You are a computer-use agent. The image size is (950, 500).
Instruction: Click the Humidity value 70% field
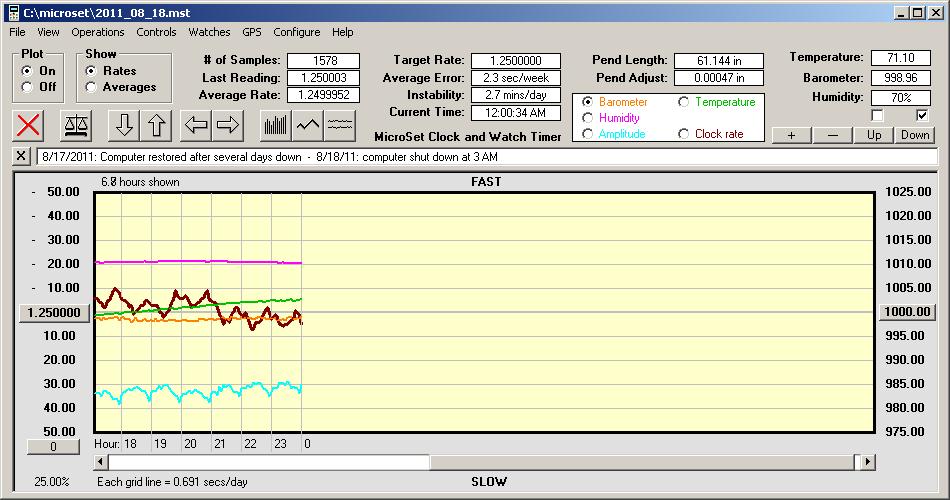click(x=900, y=97)
